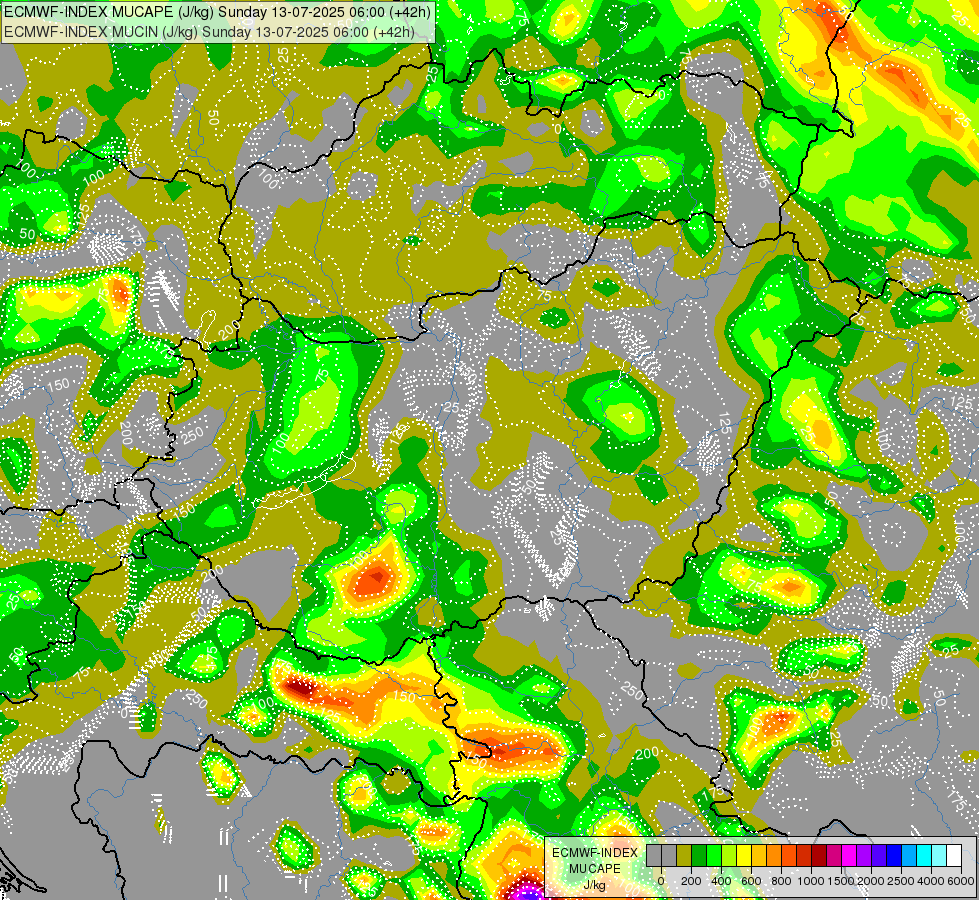Click the 2500 value on legend scale
This screenshot has width=979, height=900.
tap(901, 881)
